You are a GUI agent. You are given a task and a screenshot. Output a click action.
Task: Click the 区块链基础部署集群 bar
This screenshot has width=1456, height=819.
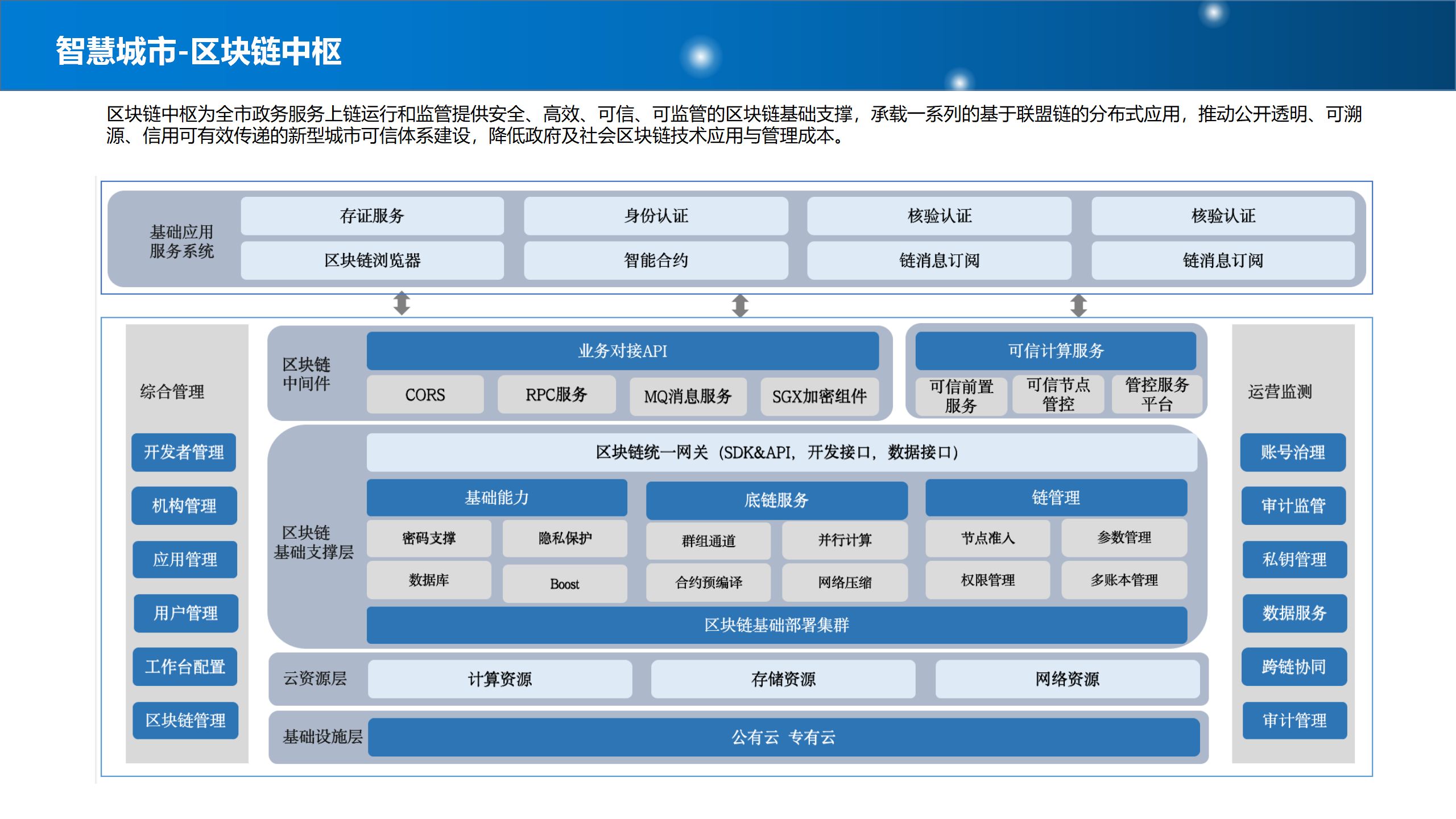tap(776, 625)
